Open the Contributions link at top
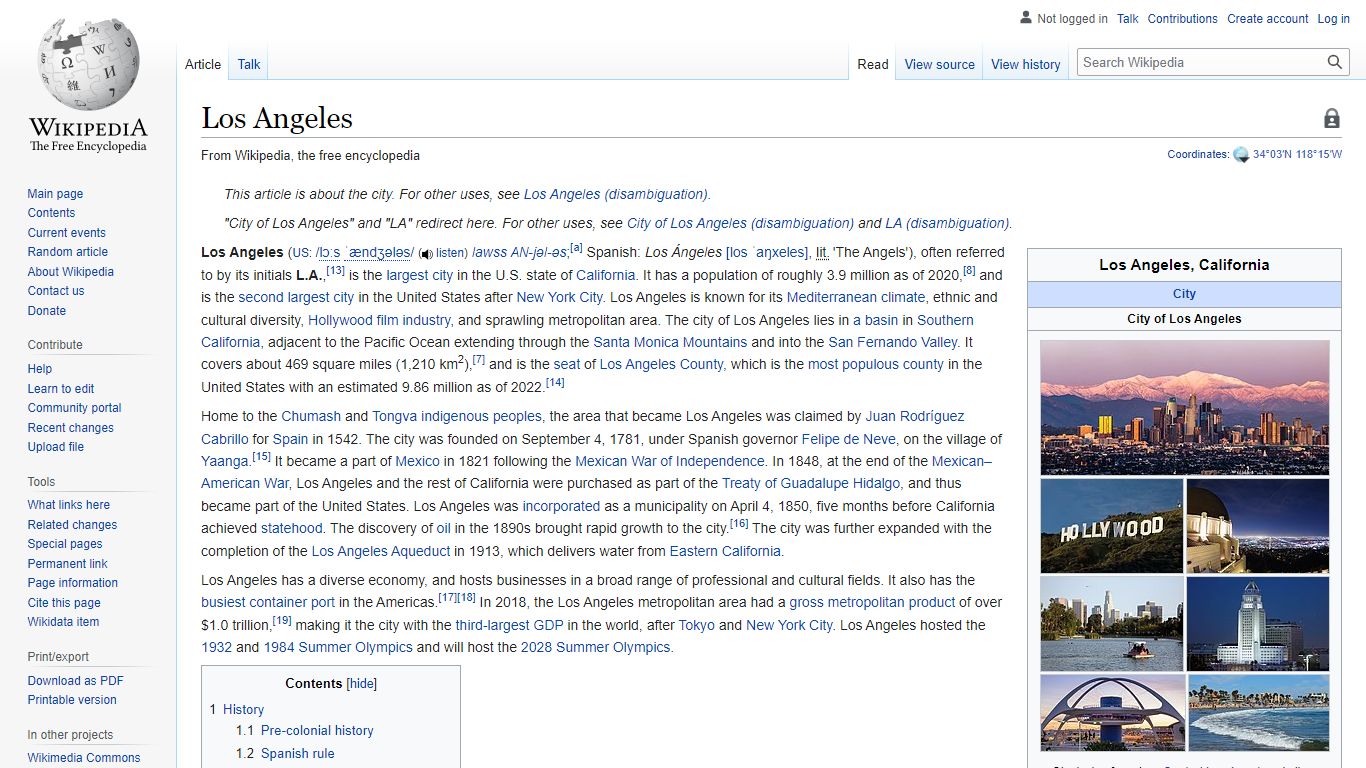The height and width of the screenshot is (768, 1366). [x=1182, y=19]
